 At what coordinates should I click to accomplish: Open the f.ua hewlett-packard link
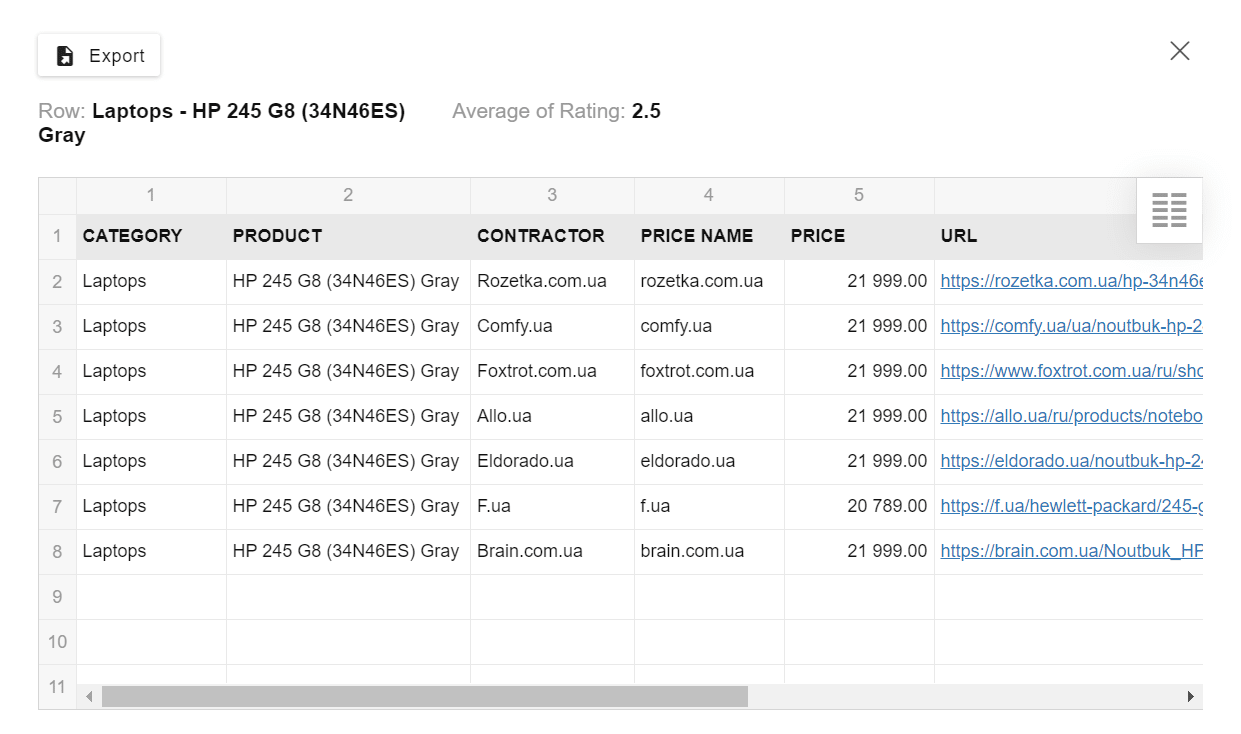point(1070,506)
